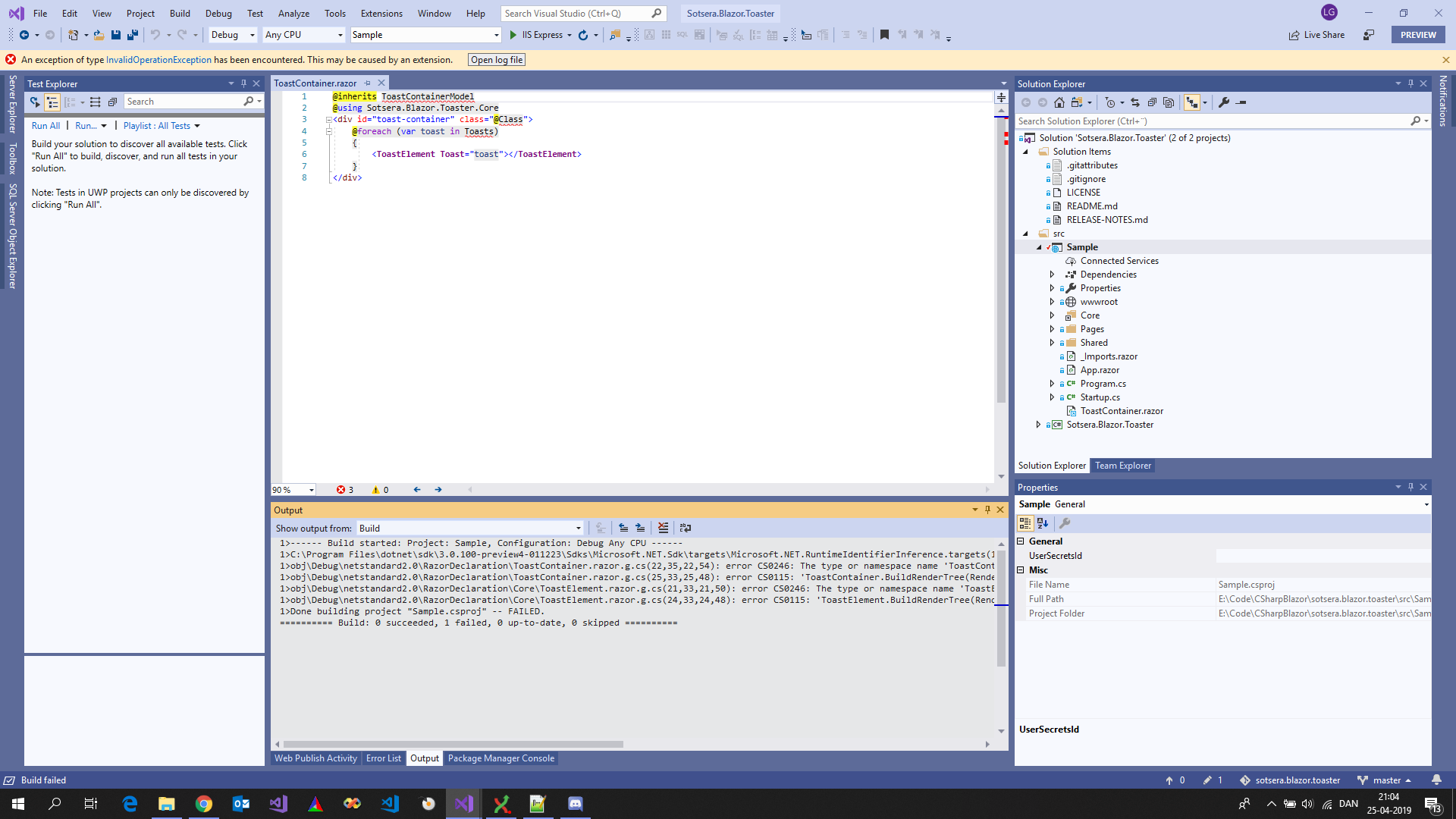
Task: Switch Properties panel to Alphabetical view
Action: (x=1043, y=523)
